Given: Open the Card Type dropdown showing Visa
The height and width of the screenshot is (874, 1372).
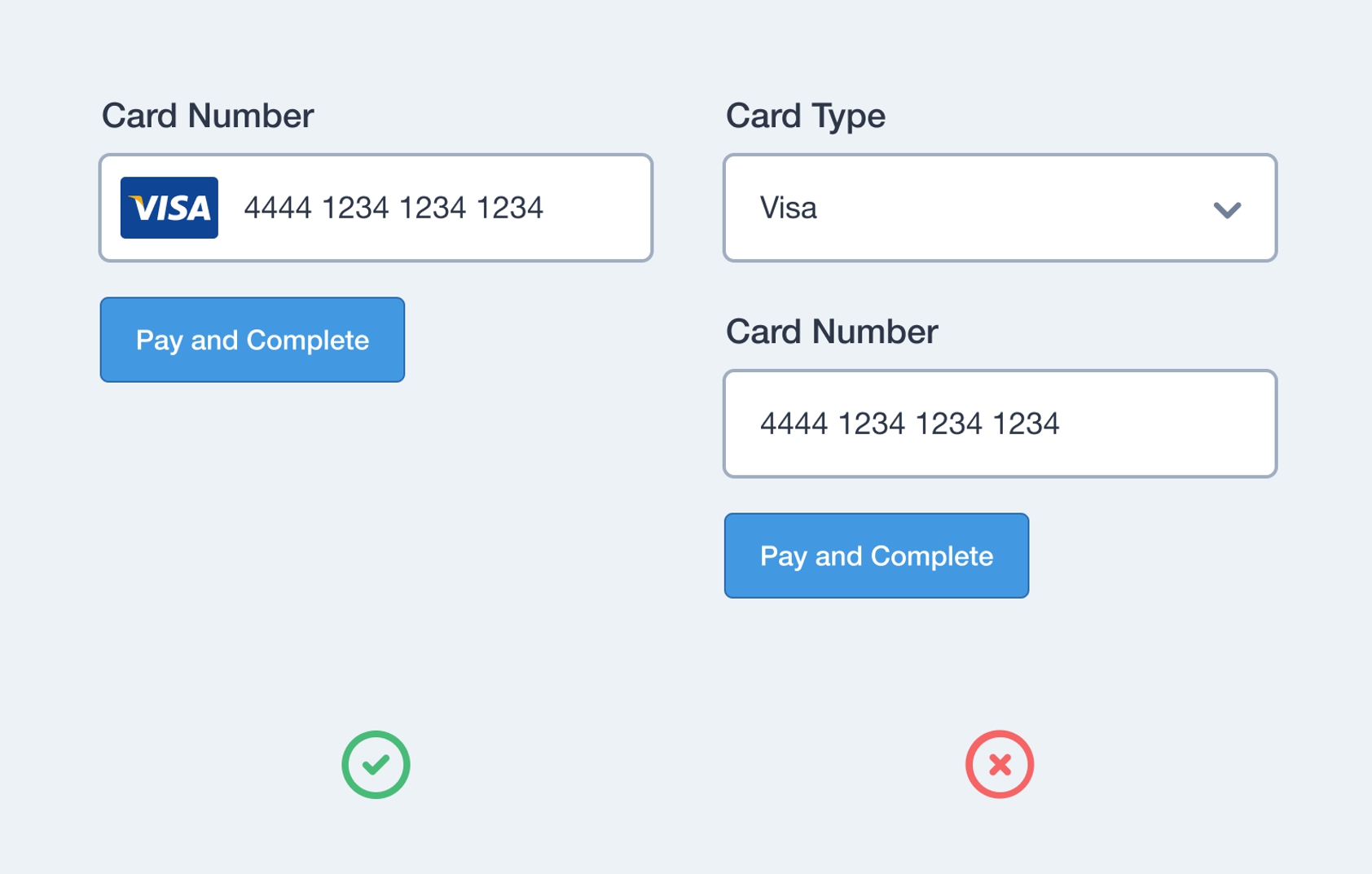Looking at the screenshot, I should pyautogui.click(x=1000, y=208).
